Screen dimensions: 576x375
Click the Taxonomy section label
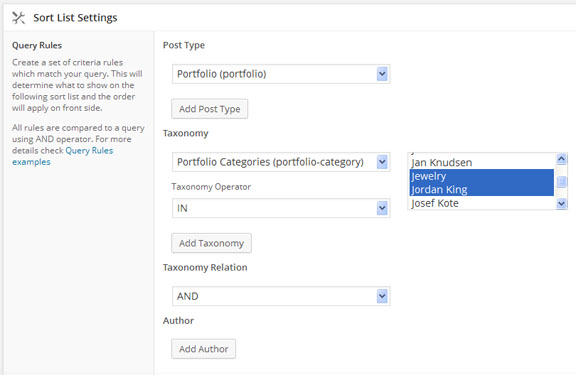[x=186, y=133]
